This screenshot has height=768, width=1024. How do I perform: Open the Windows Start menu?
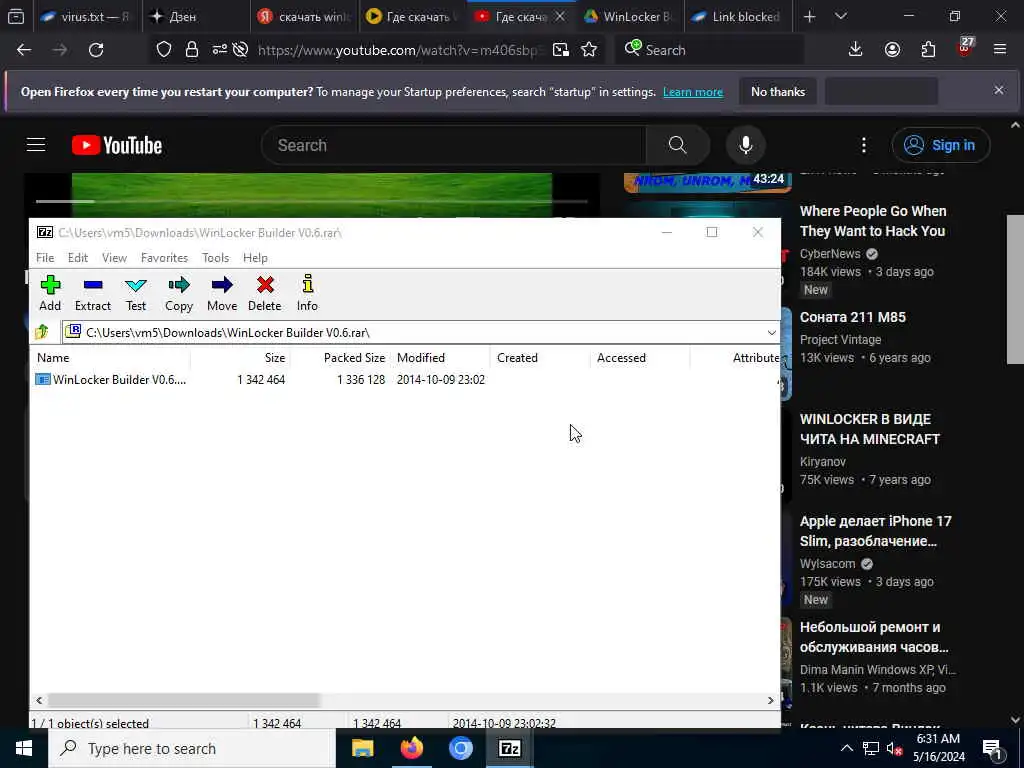click(x=24, y=748)
